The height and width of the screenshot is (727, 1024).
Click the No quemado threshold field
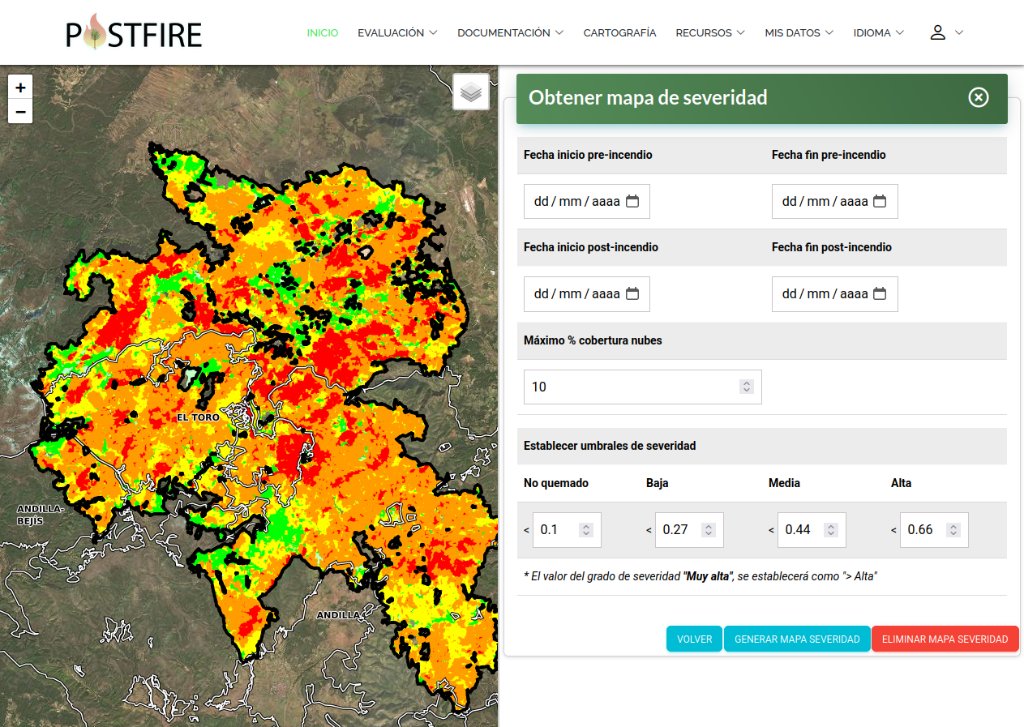click(557, 530)
